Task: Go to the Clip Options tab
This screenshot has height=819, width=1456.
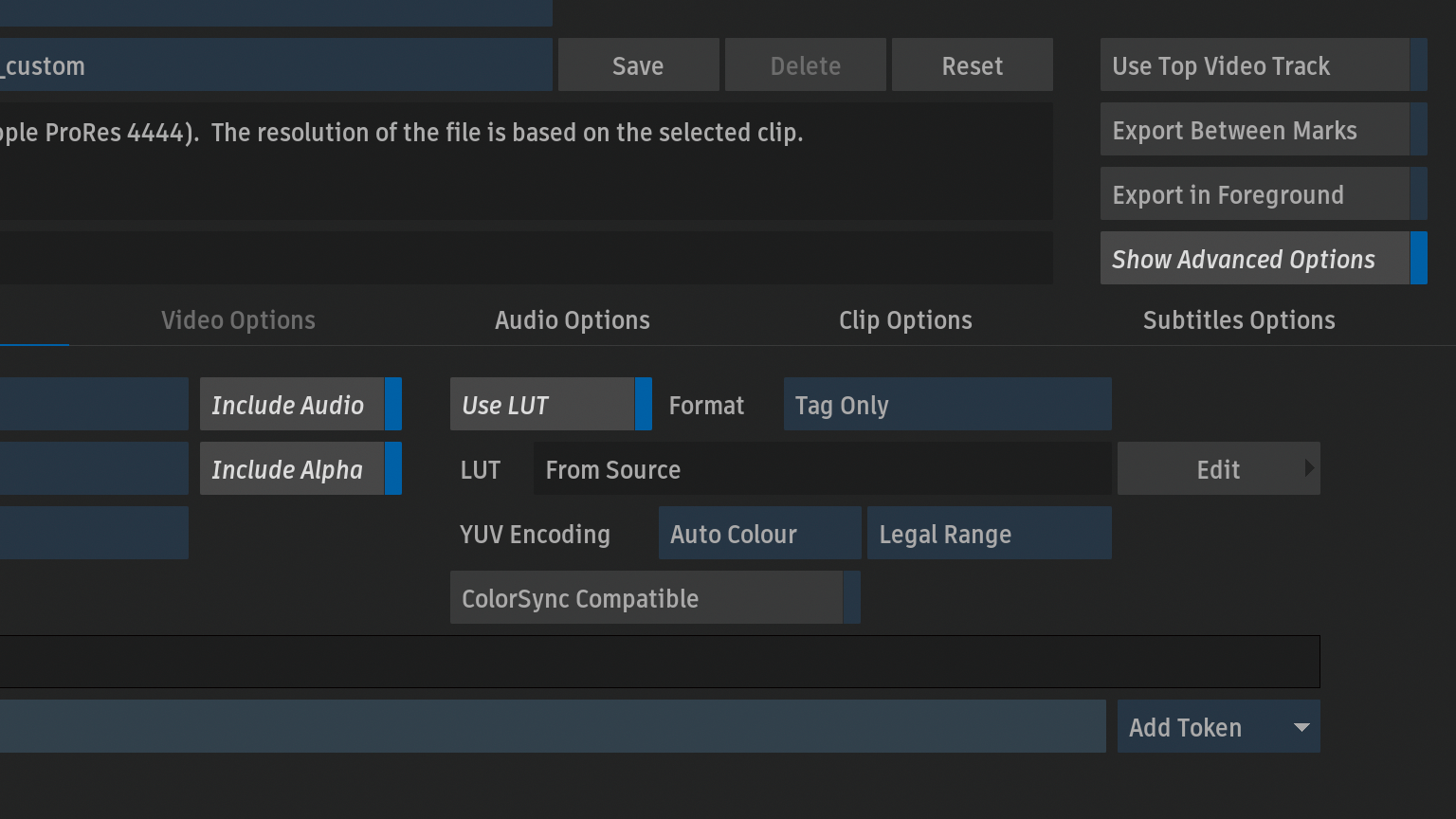Action: [x=905, y=320]
